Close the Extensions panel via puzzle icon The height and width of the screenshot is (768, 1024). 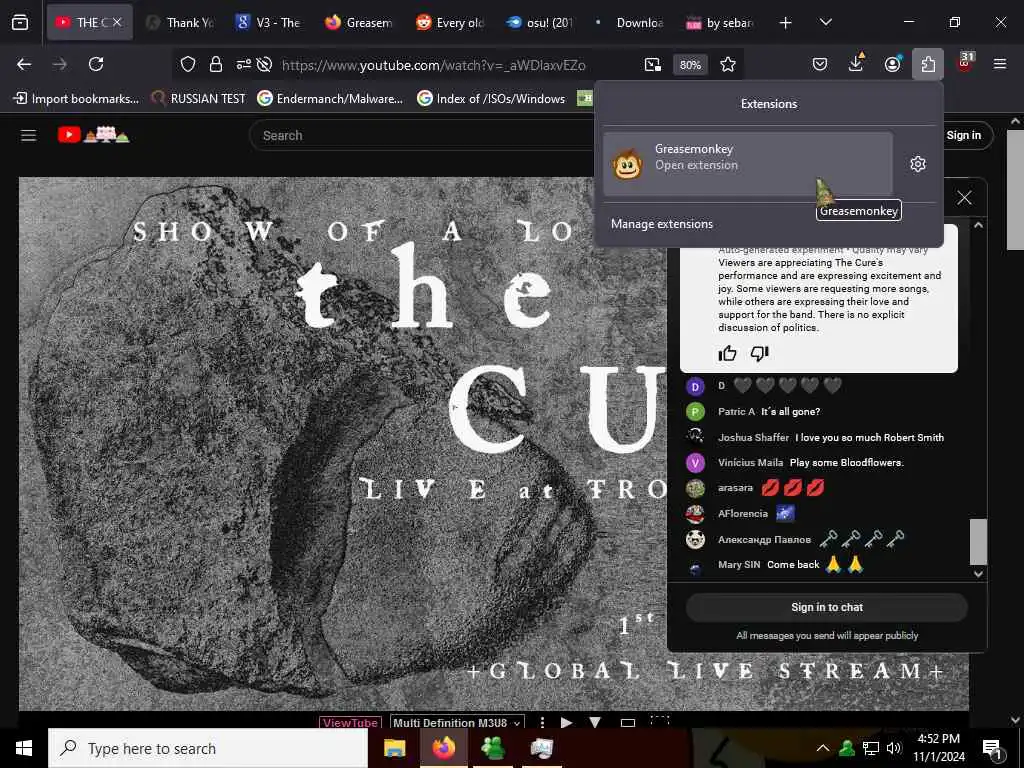(x=928, y=64)
